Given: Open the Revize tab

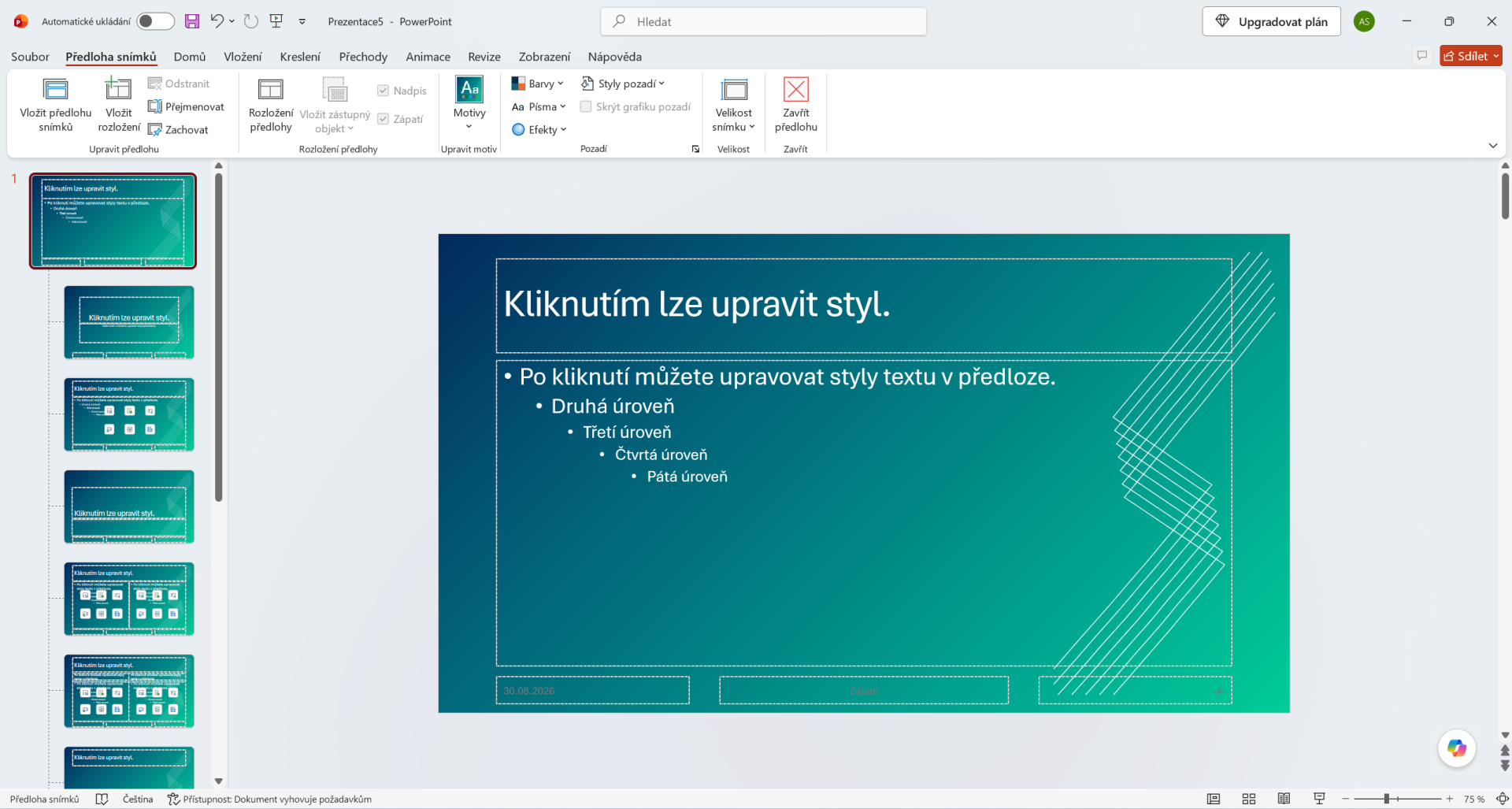Looking at the screenshot, I should tap(484, 57).
